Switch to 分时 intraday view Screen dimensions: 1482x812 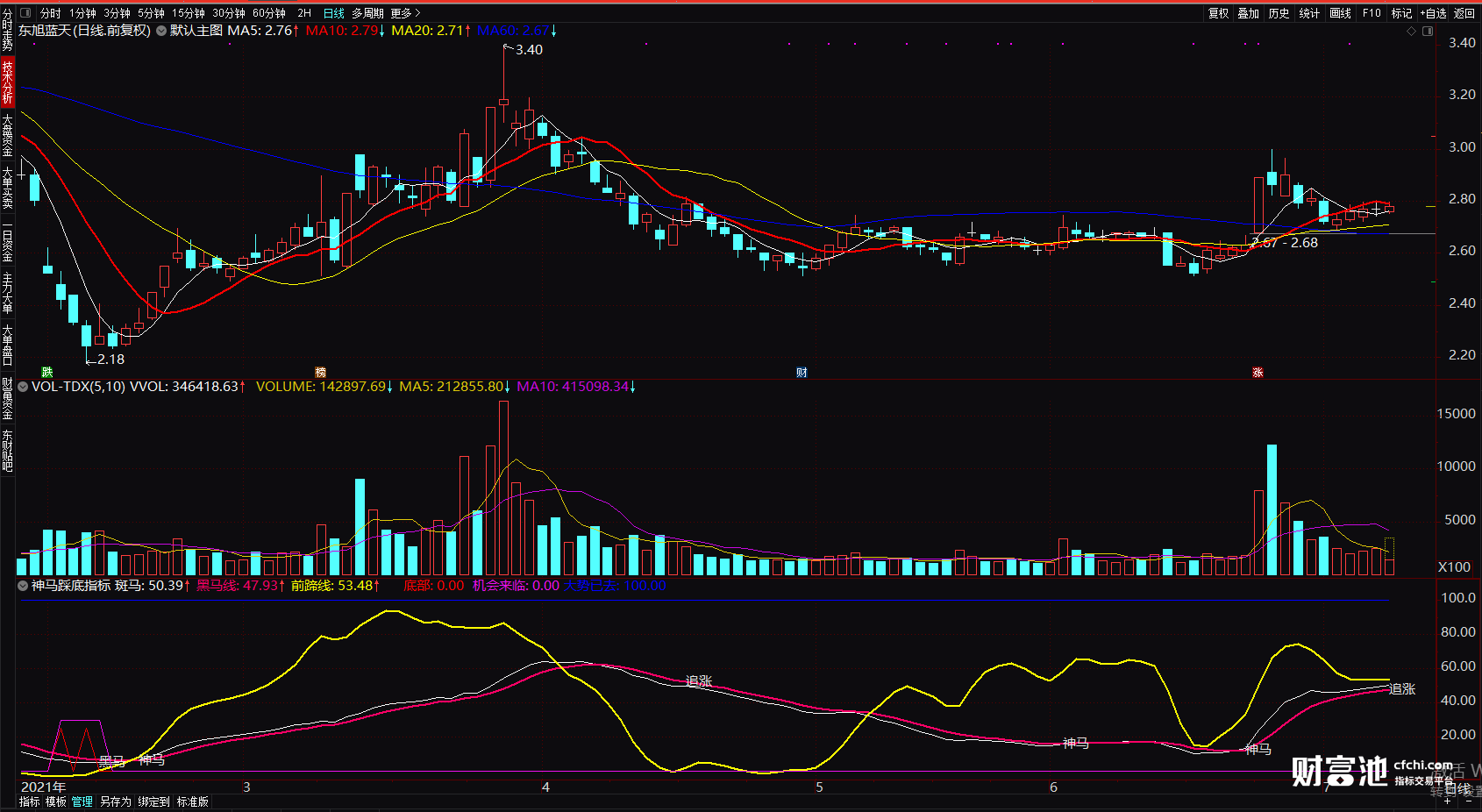(x=51, y=13)
